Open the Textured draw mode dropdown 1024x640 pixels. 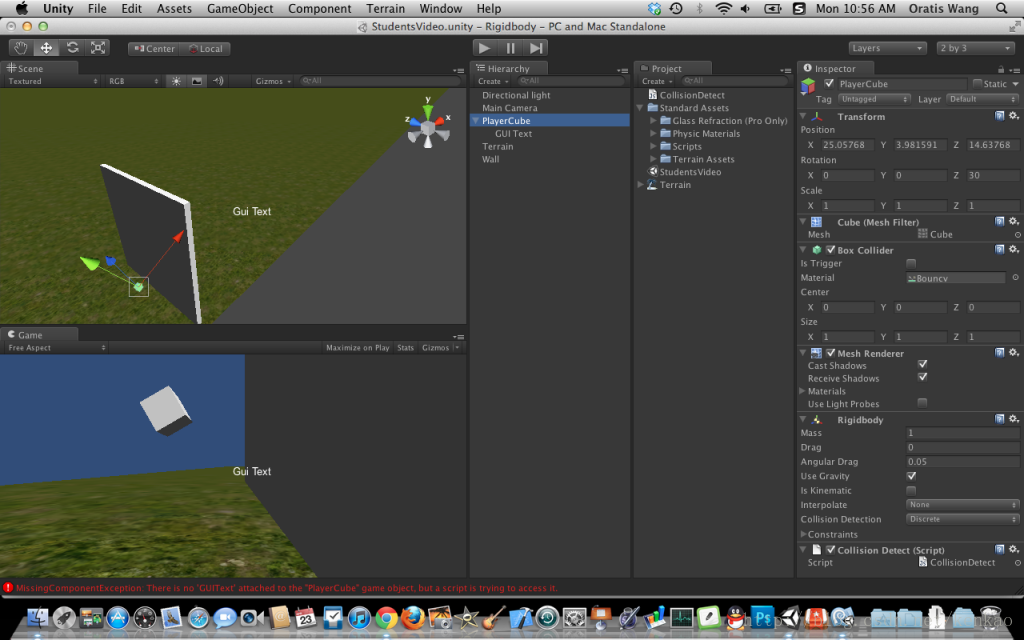52,81
